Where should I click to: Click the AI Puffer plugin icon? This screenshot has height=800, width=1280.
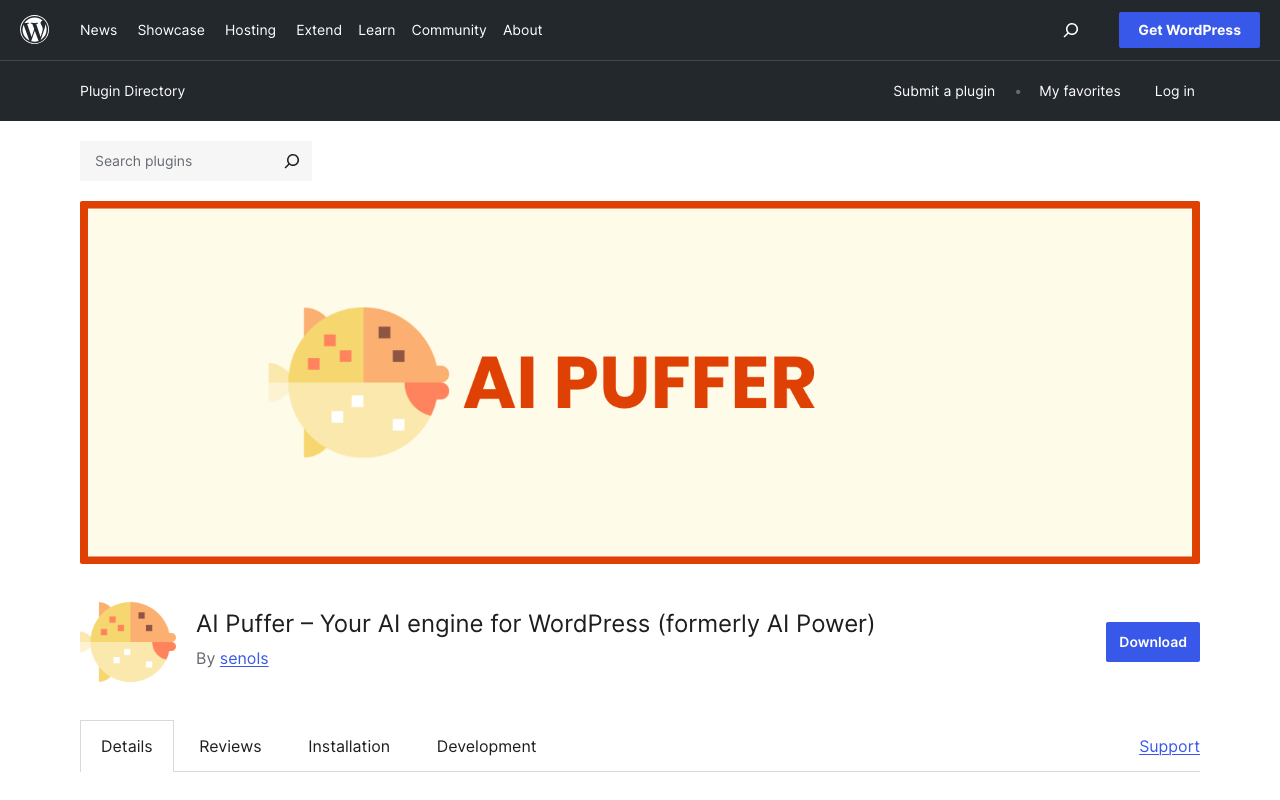(x=128, y=642)
